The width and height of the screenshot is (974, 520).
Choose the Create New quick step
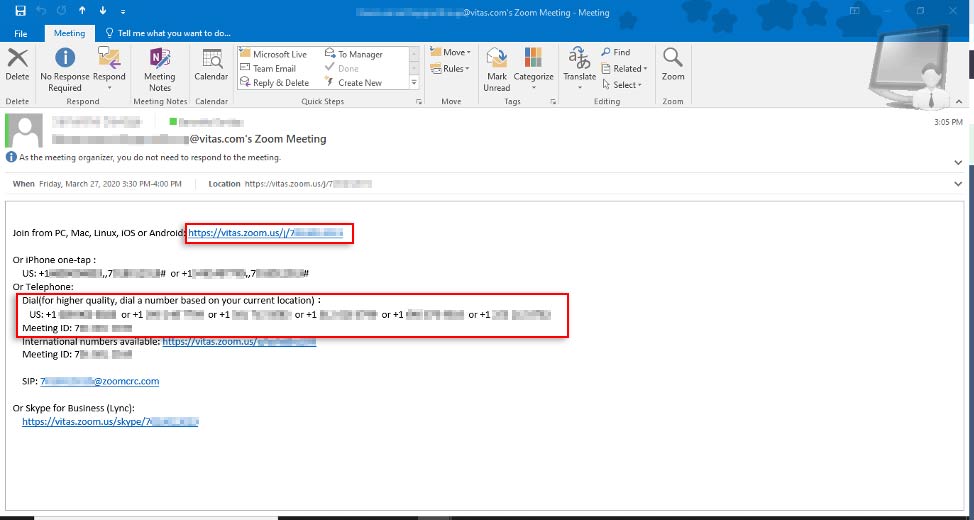tap(353, 83)
